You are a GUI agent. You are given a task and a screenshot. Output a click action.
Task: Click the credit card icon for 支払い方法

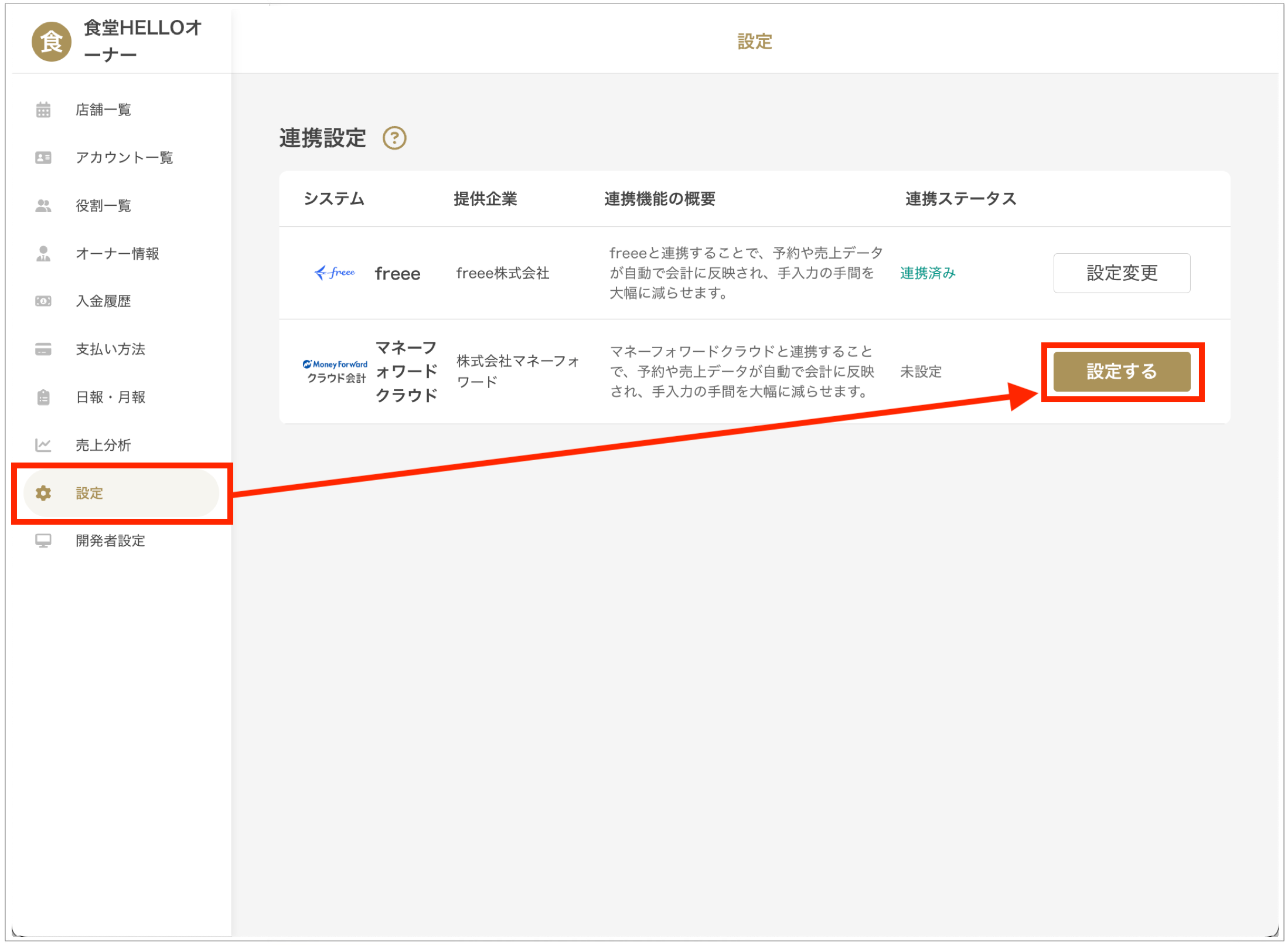[x=43, y=349]
